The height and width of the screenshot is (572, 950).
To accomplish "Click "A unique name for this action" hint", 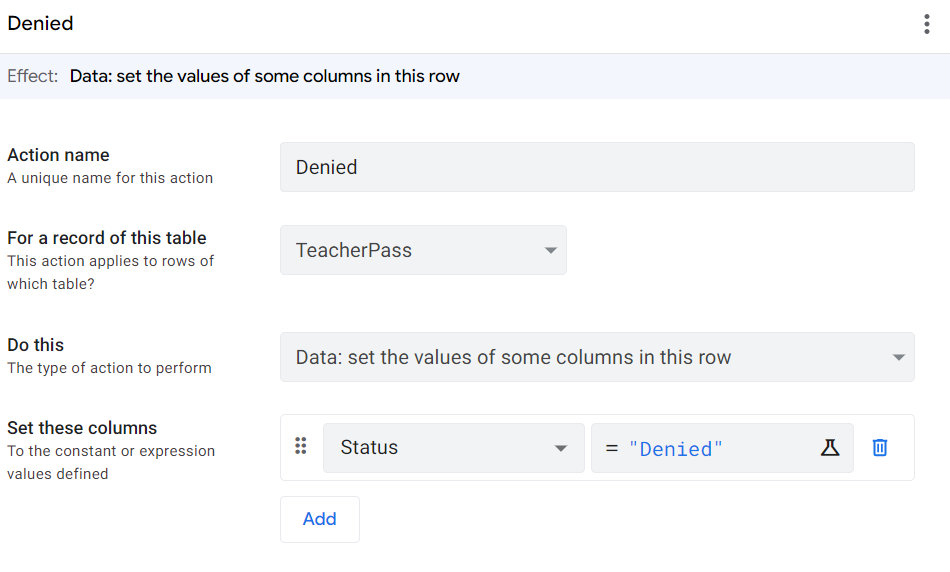I will (110, 178).
